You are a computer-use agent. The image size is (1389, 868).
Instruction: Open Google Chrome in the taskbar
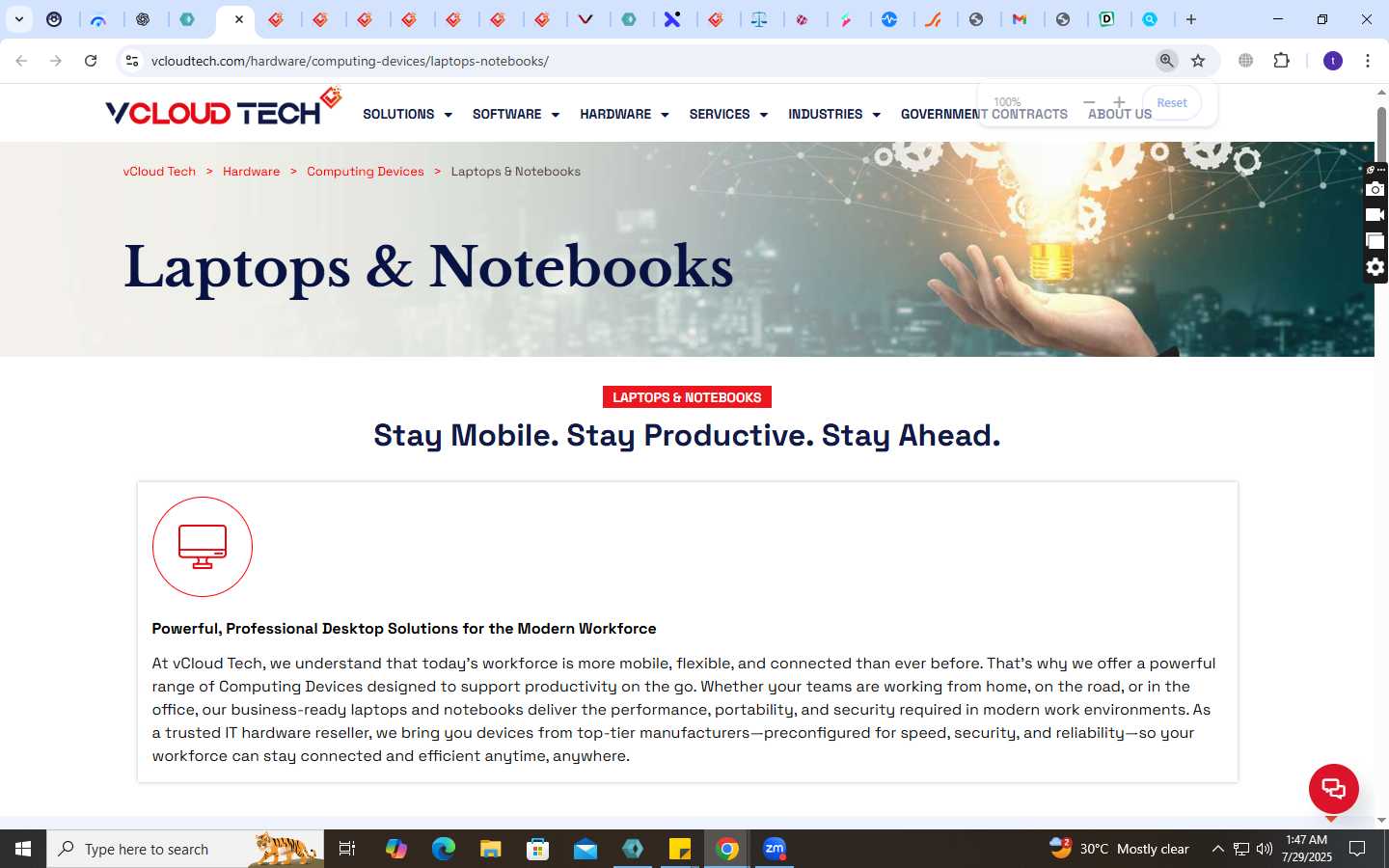point(727,849)
